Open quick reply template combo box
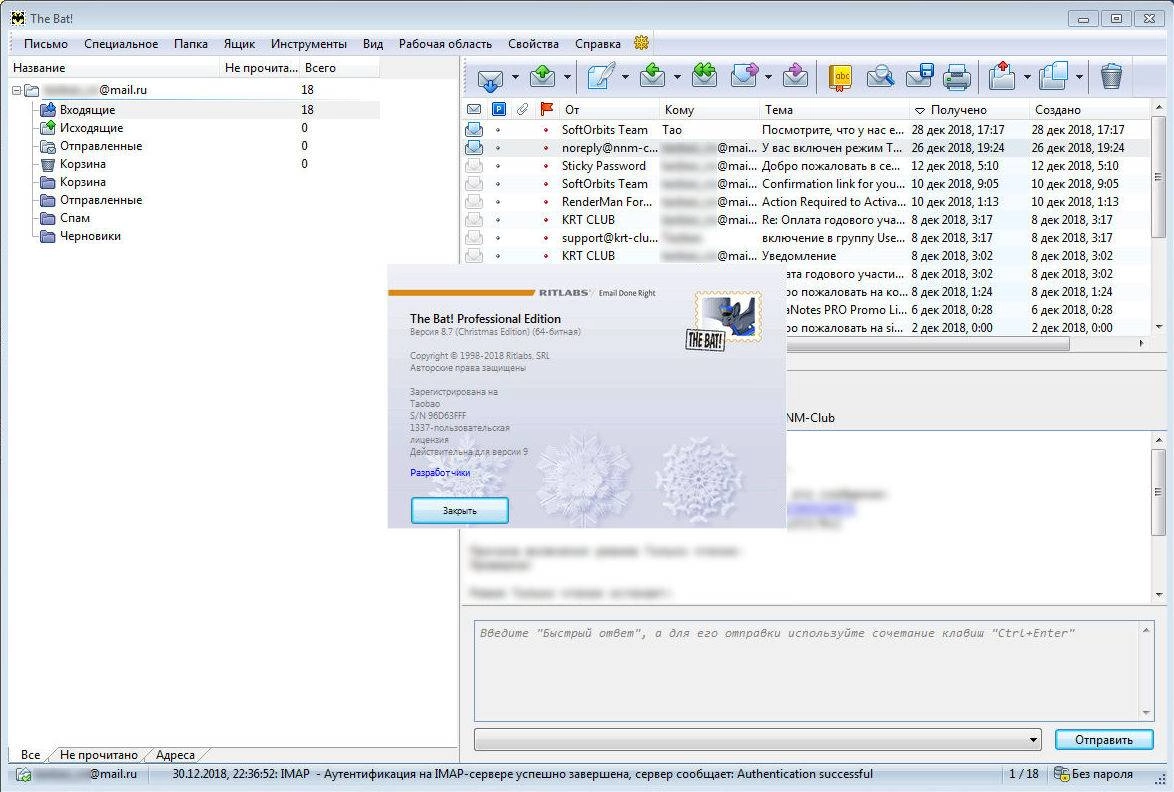The image size is (1174, 792). tap(758, 740)
